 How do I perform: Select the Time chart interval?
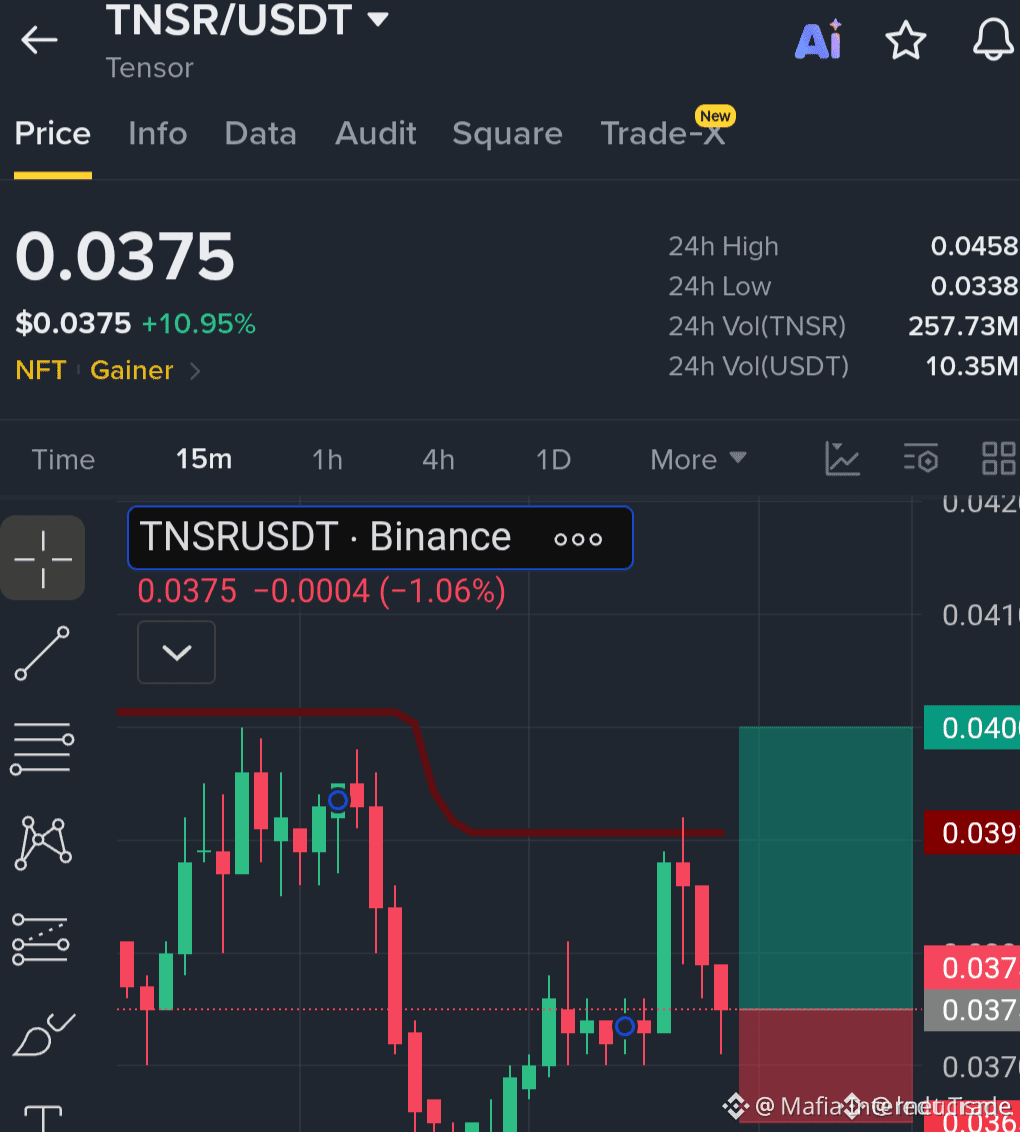click(x=63, y=460)
